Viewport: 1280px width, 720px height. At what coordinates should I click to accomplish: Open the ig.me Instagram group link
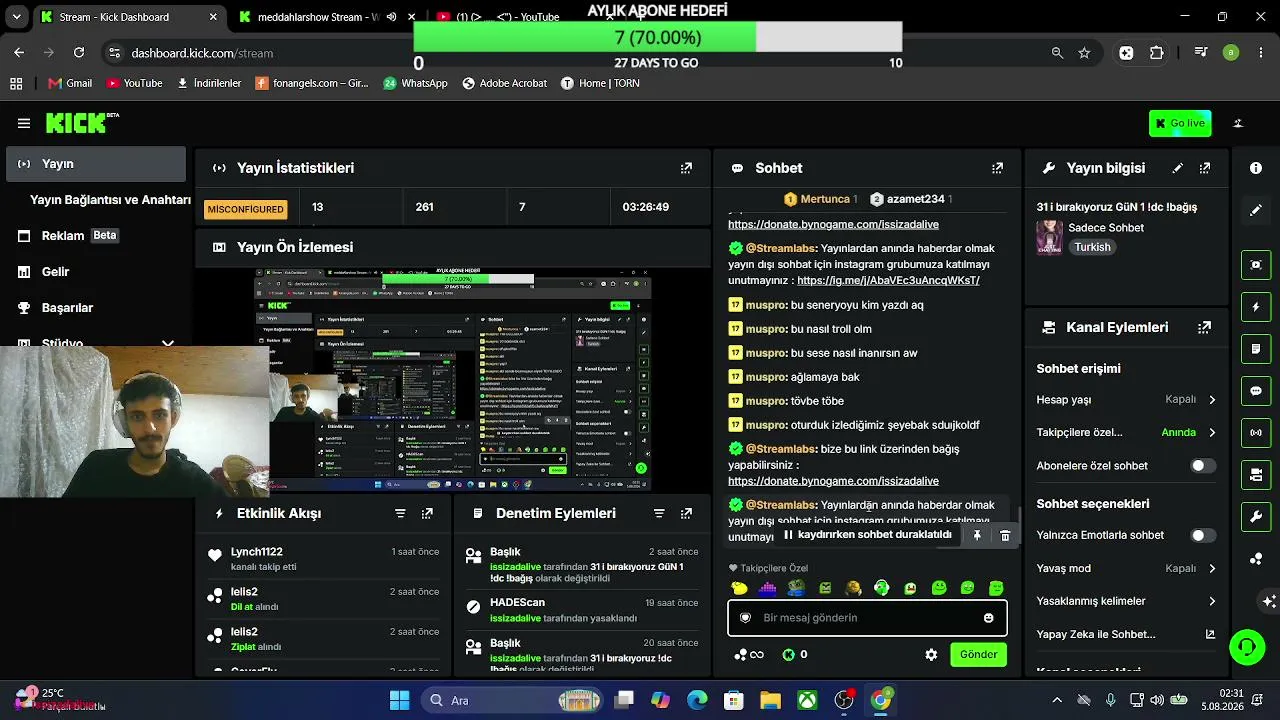[x=888, y=281]
